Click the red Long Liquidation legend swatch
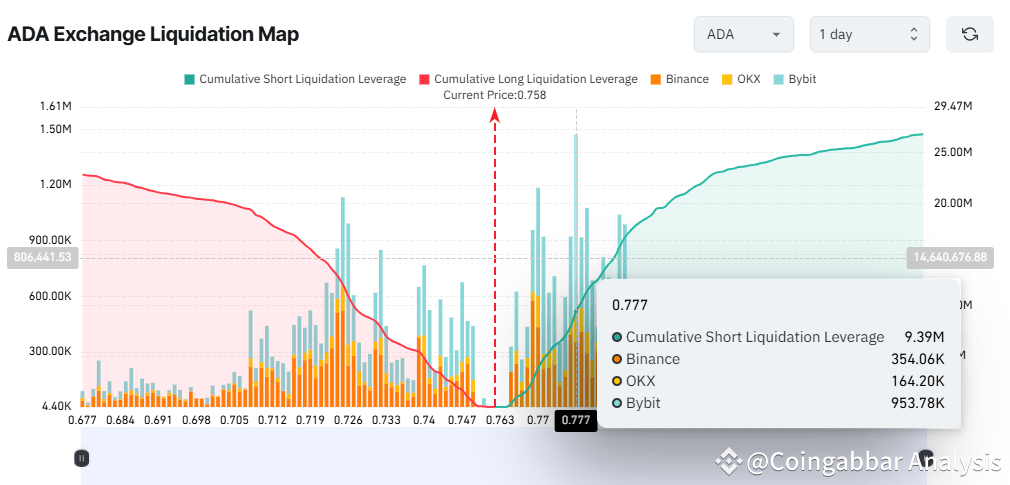1010x485 pixels. coord(424,79)
